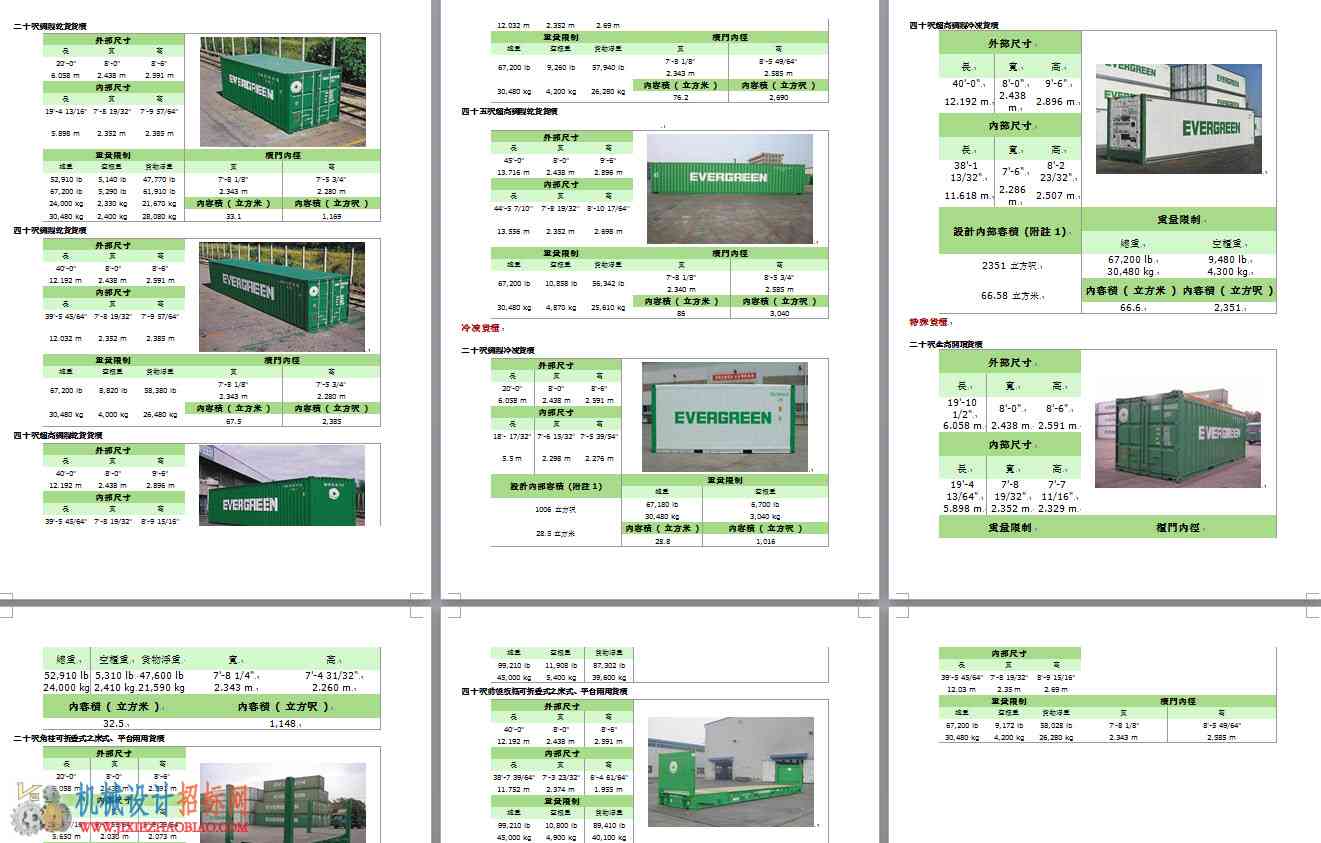The height and width of the screenshot is (843, 1321).
Task: Click heading '四十呎超高鋼製冷凍貨櫃'
Action: pyautogui.click(x=954, y=25)
